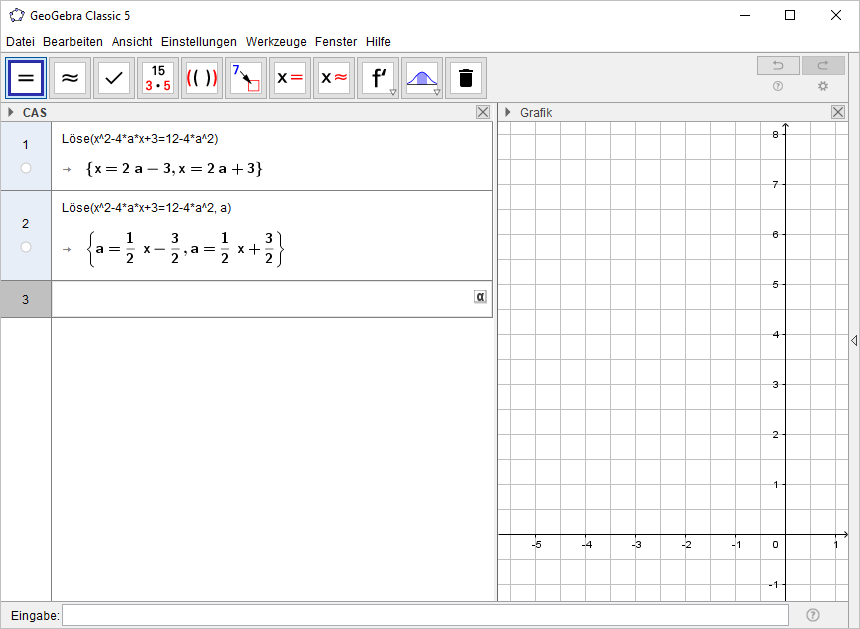The height and width of the screenshot is (629, 860).
Task: Click the α Greek letter button in row 3
Action: click(479, 298)
